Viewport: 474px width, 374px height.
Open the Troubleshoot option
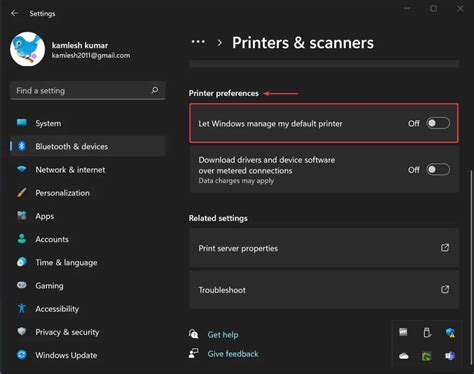pos(324,289)
